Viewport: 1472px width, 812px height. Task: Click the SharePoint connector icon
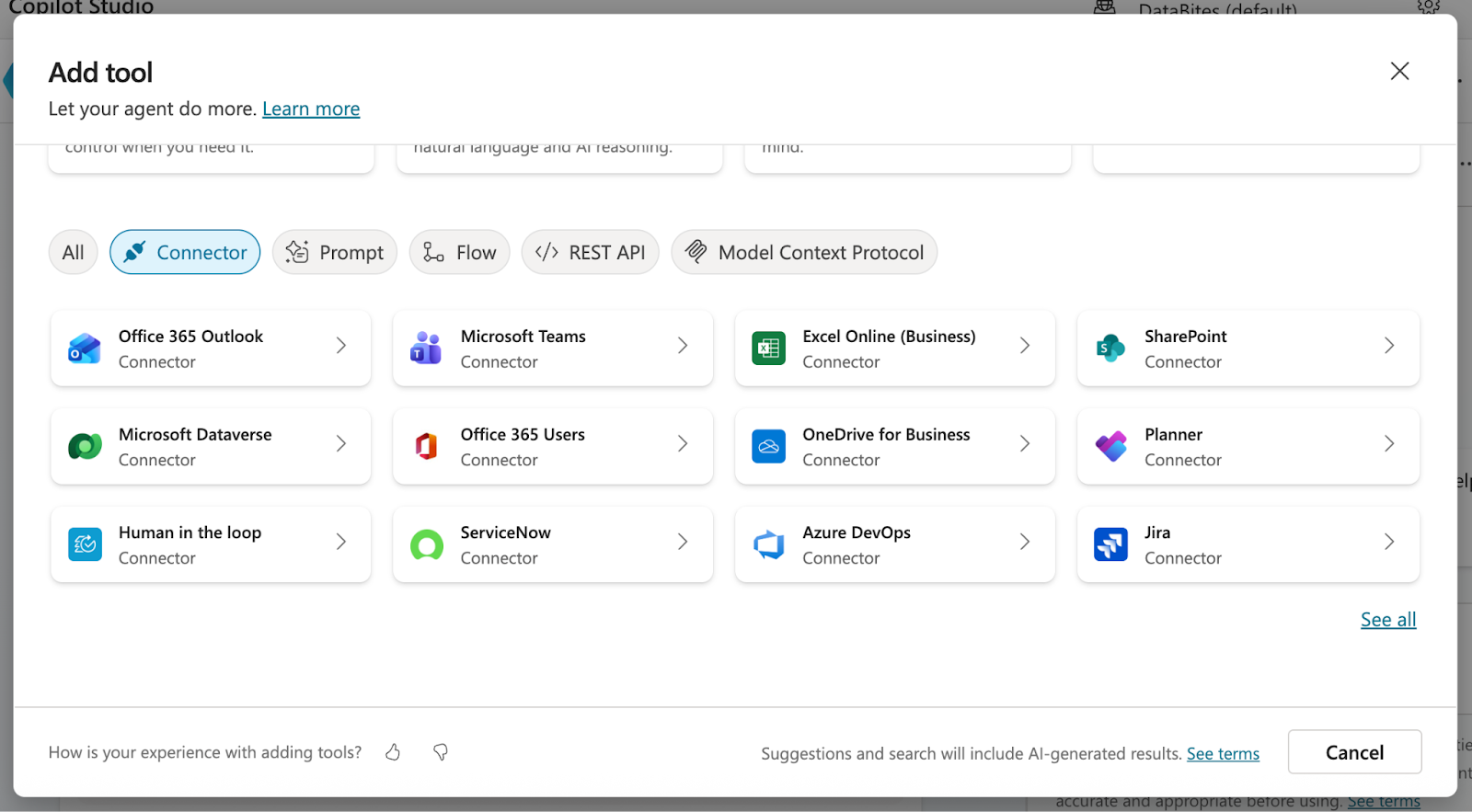1110,349
